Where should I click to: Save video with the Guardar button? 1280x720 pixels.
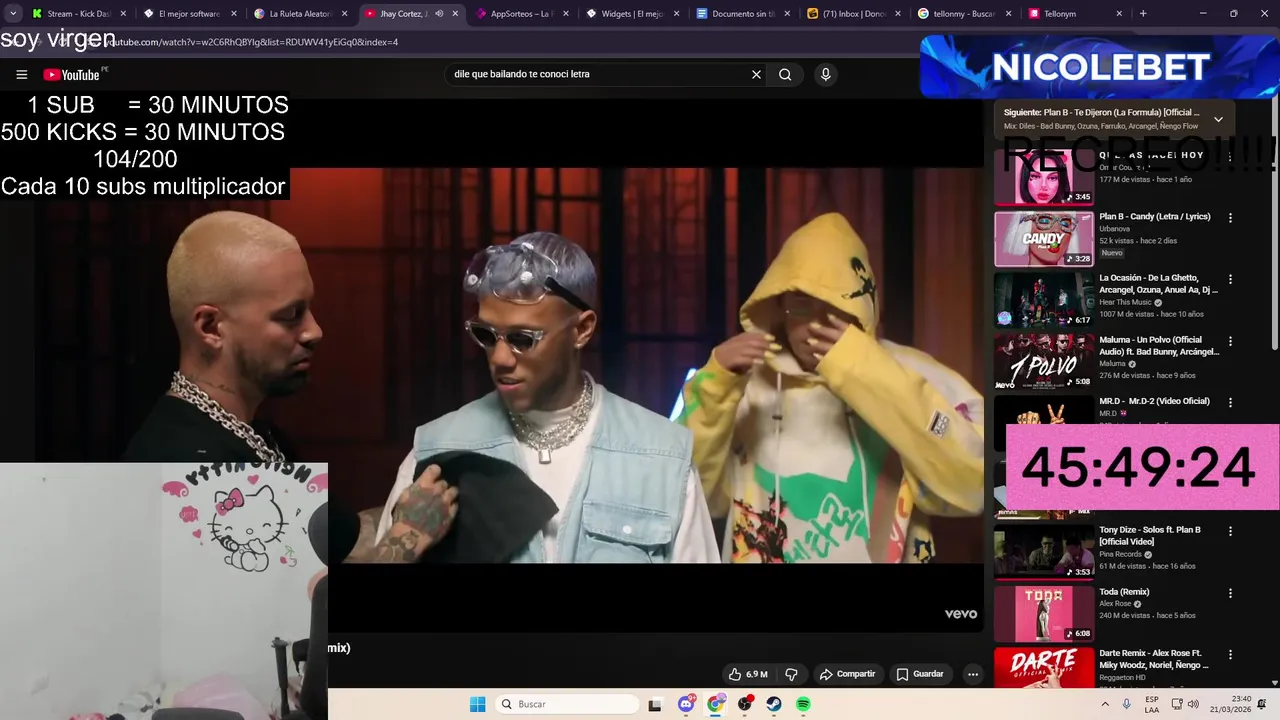point(920,674)
